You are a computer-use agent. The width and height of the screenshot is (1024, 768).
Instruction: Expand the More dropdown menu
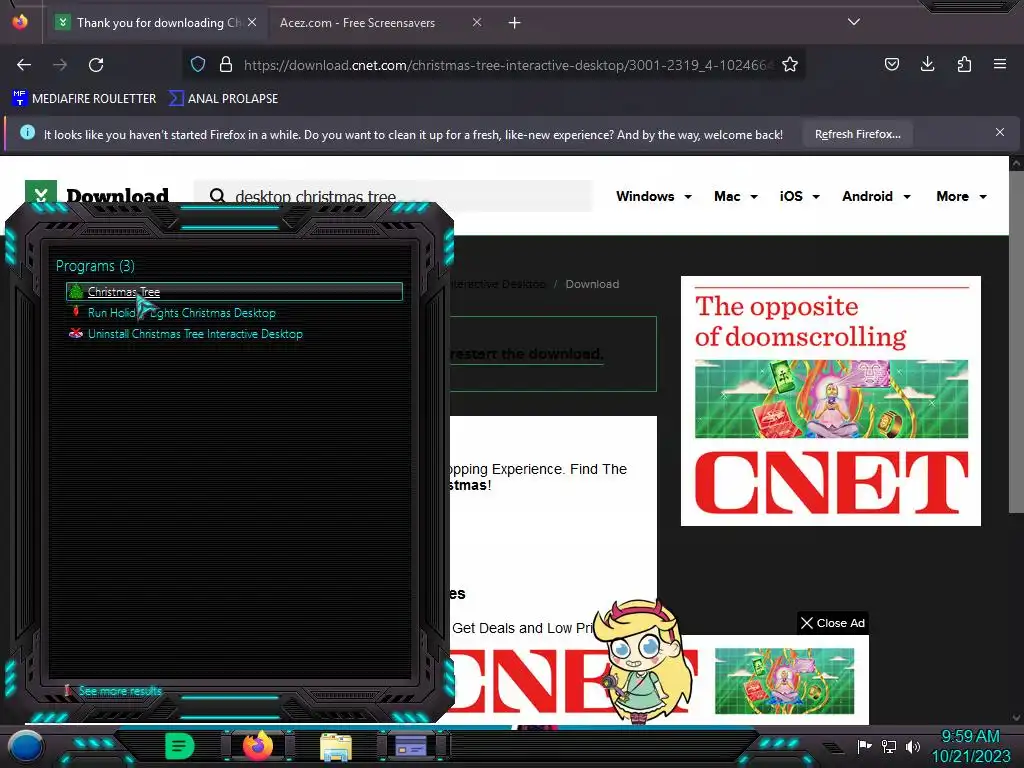[x=961, y=197]
